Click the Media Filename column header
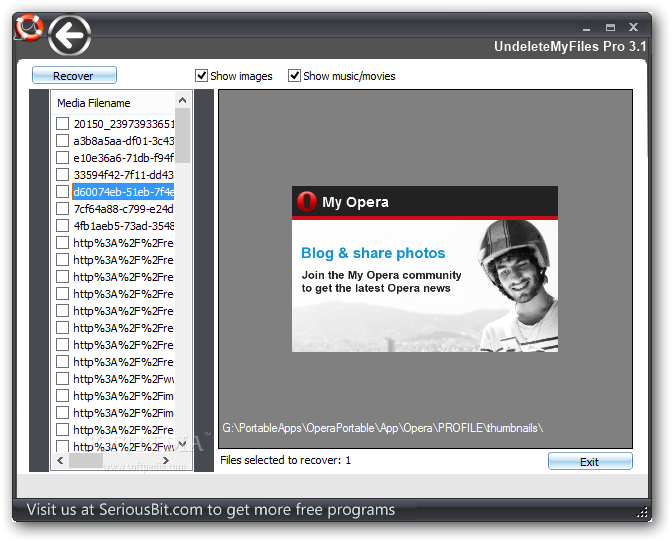The image size is (672, 542). point(113,103)
